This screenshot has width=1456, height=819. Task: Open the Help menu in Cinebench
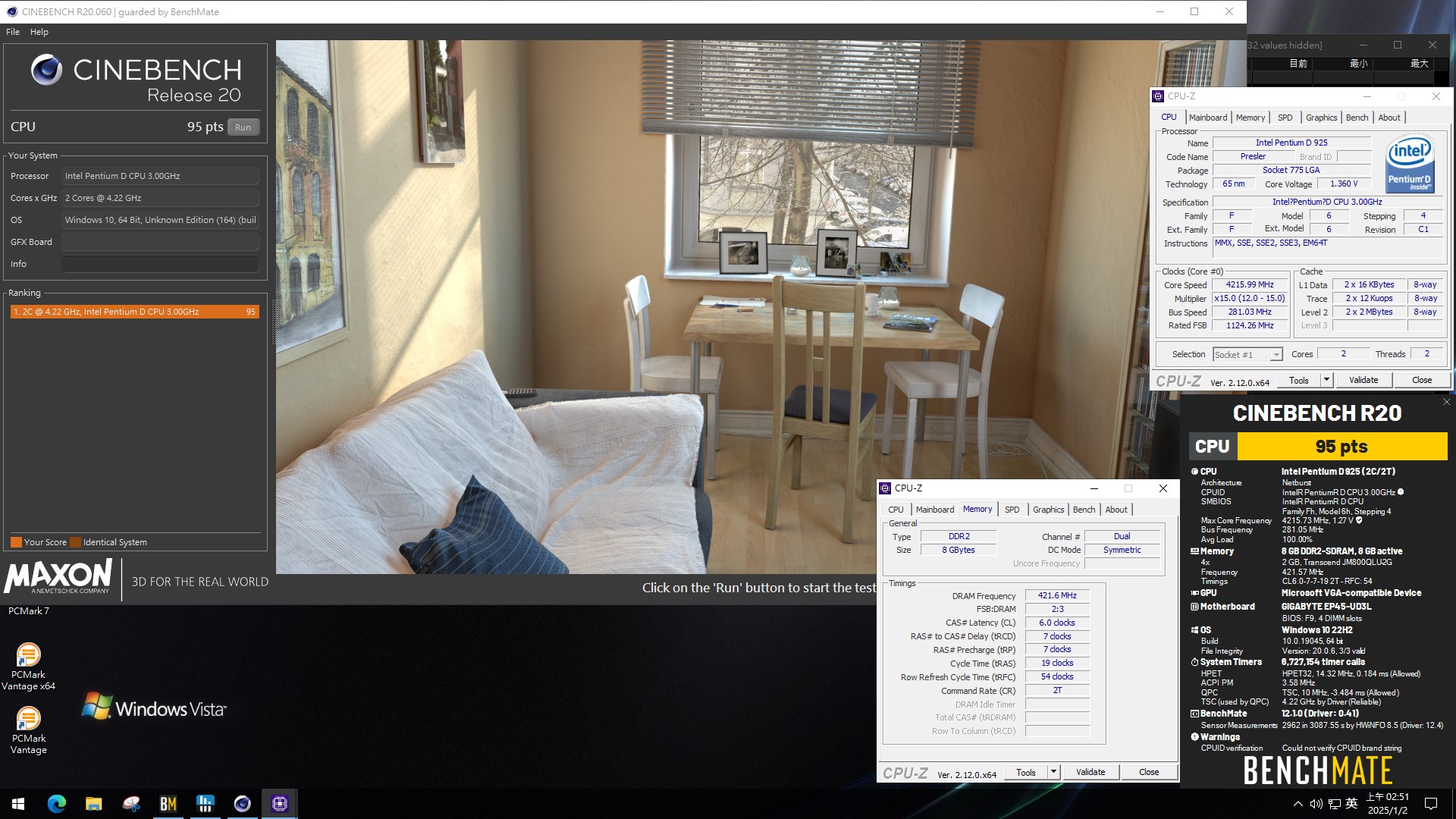pos(39,32)
